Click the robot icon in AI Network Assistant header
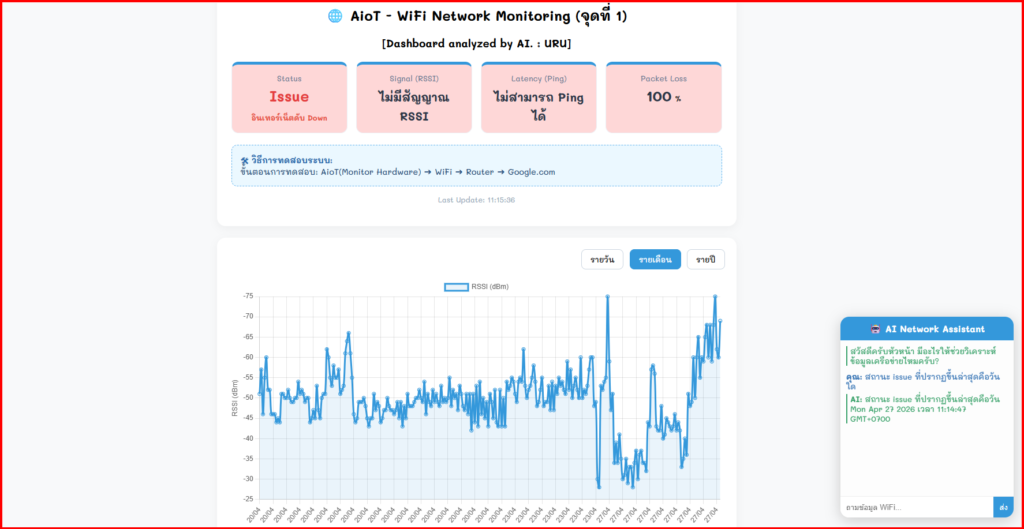This screenshot has width=1024, height=529. [x=875, y=329]
